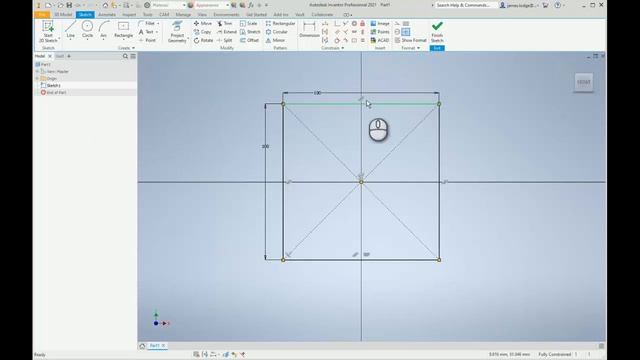This screenshot has width=640, height=360.
Task: Select Part1 root node in browser
Action: [x=43, y=64]
